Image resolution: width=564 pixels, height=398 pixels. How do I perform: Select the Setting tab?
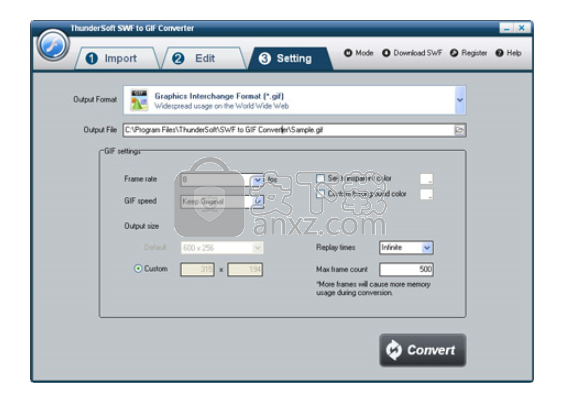click(290, 58)
